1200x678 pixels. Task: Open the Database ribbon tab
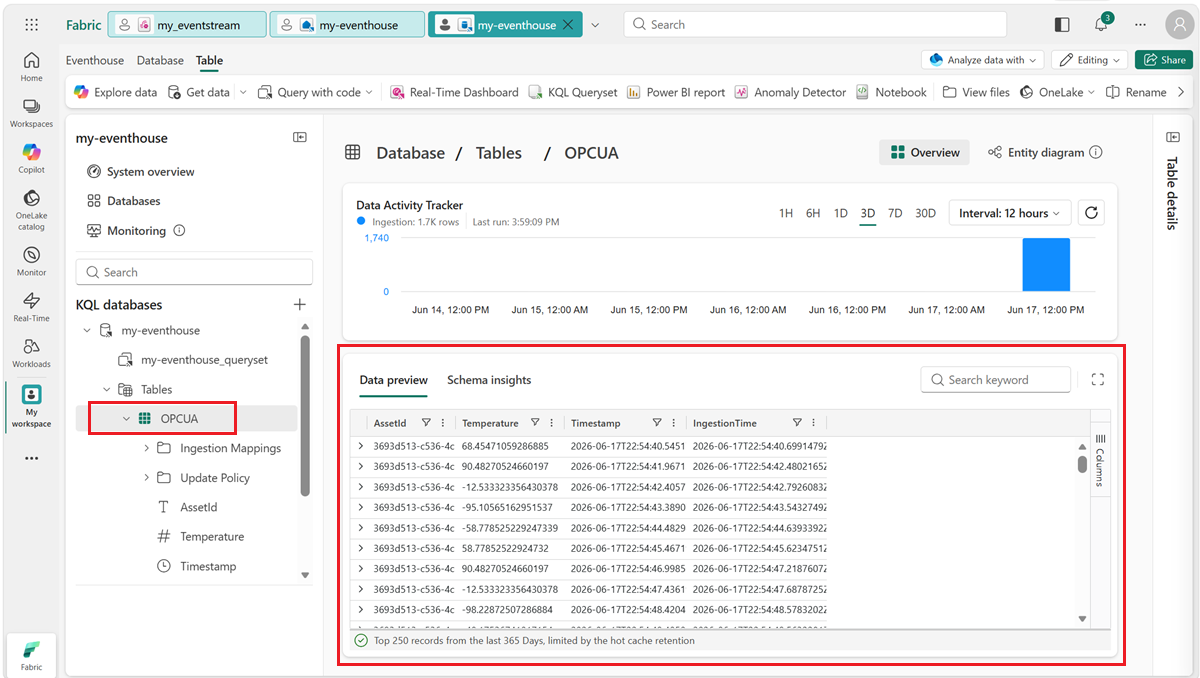pyautogui.click(x=160, y=61)
